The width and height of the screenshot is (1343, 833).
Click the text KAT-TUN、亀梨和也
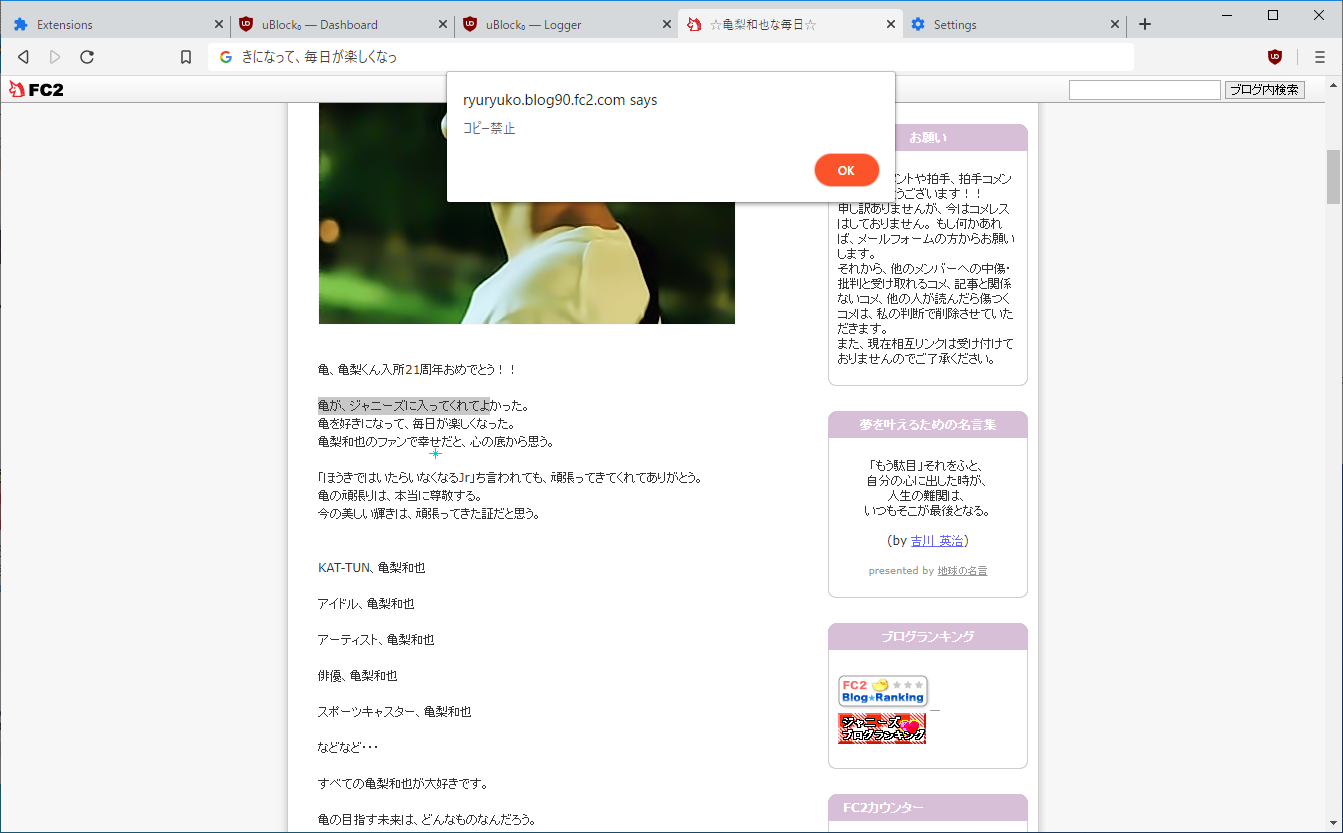pyautogui.click(x=372, y=568)
